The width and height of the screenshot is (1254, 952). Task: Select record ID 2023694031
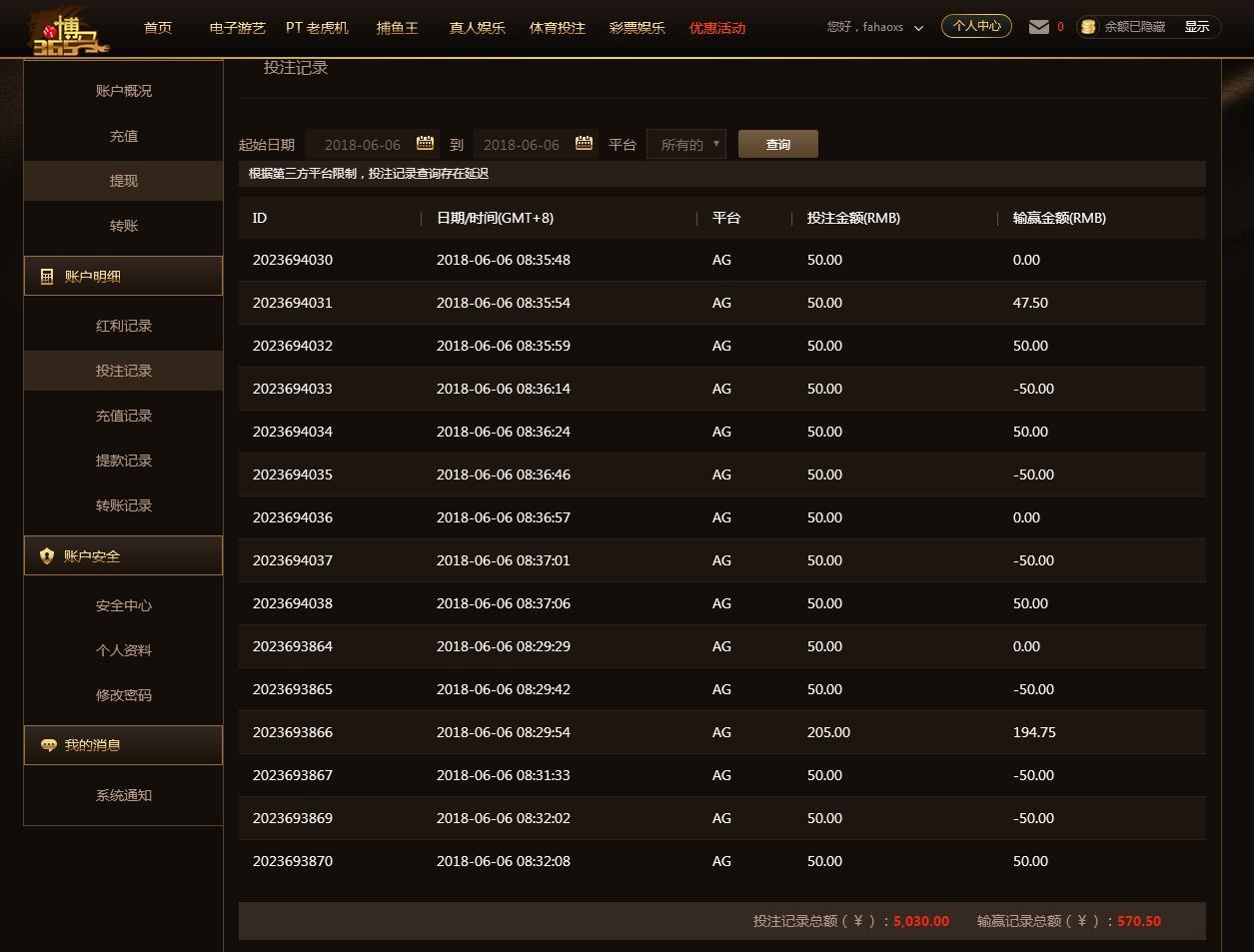pyautogui.click(x=293, y=303)
